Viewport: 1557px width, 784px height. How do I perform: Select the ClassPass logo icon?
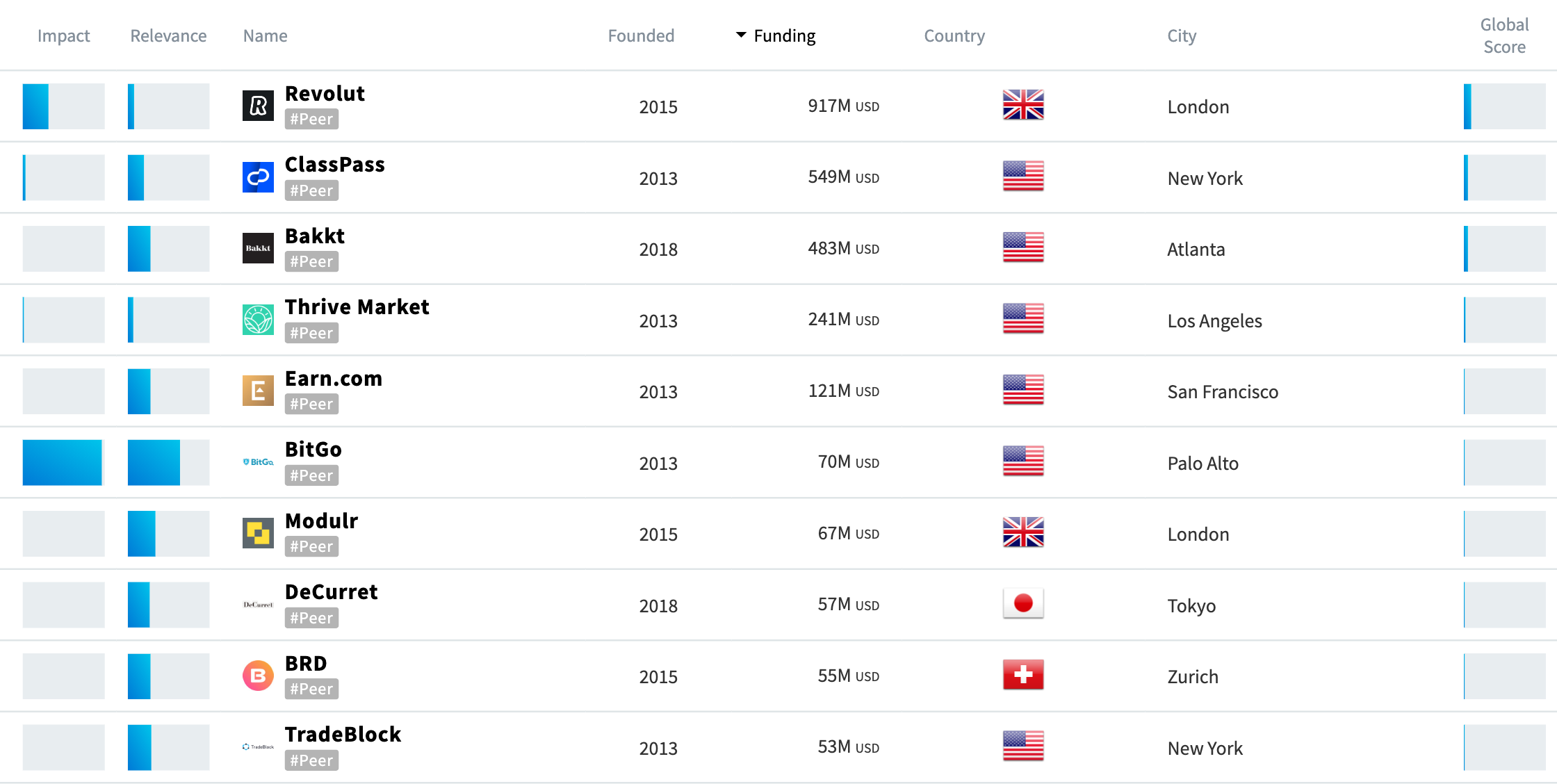pyautogui.click(x=258, y=177)
